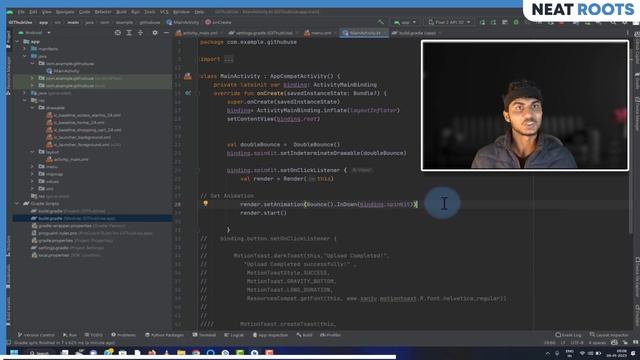Click the Wi-Fi icon in system tray
This screenshot has width=640, height=360.
(582, 353)
